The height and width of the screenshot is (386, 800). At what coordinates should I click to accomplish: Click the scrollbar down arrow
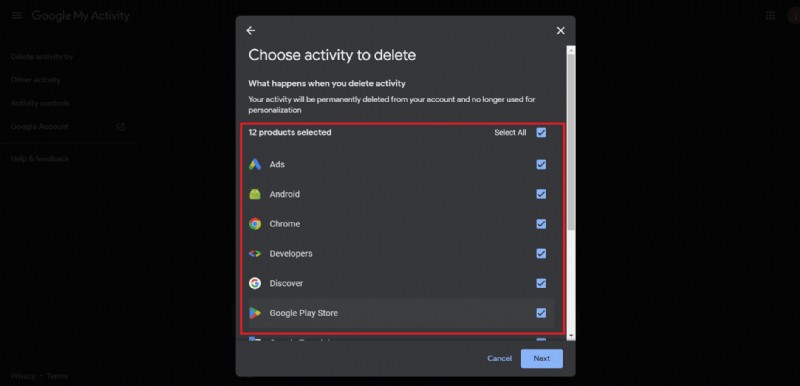tap(571, 336)
